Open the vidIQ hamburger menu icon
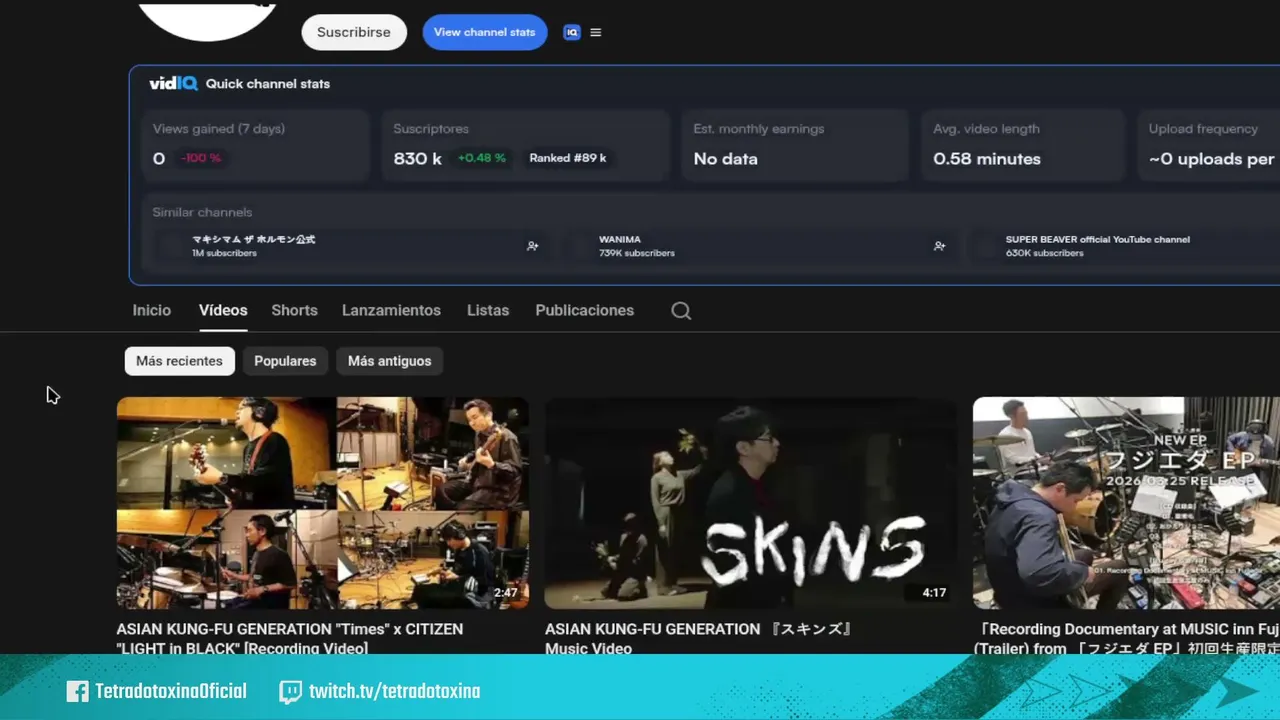 click(596, 32)
